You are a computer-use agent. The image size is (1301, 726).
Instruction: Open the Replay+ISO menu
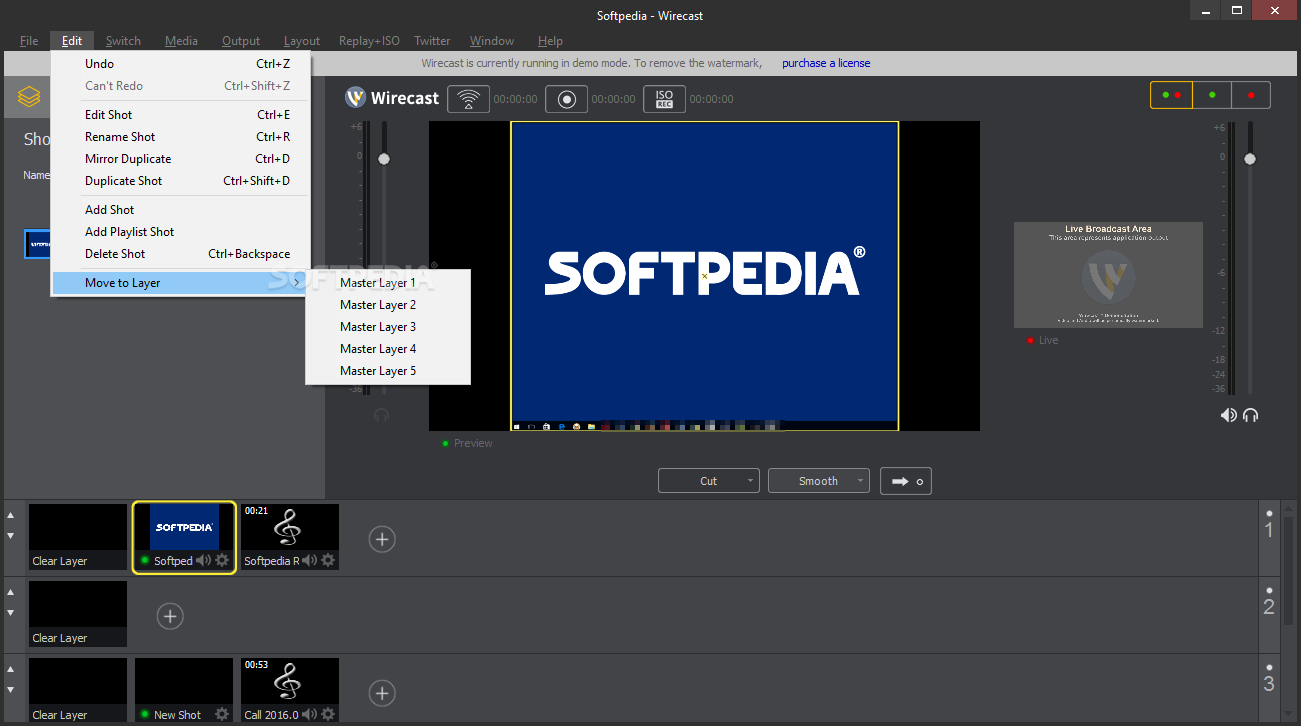(369, 41)
